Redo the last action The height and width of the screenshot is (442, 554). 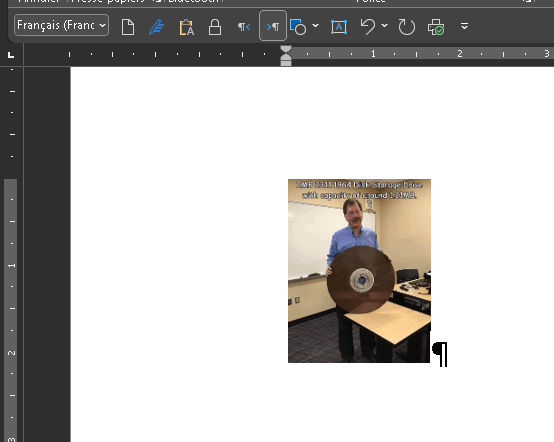406,27
